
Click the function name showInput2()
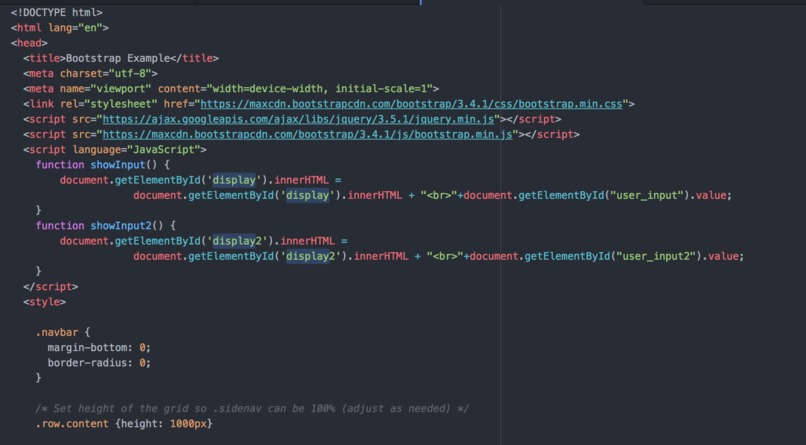[126, 226]
